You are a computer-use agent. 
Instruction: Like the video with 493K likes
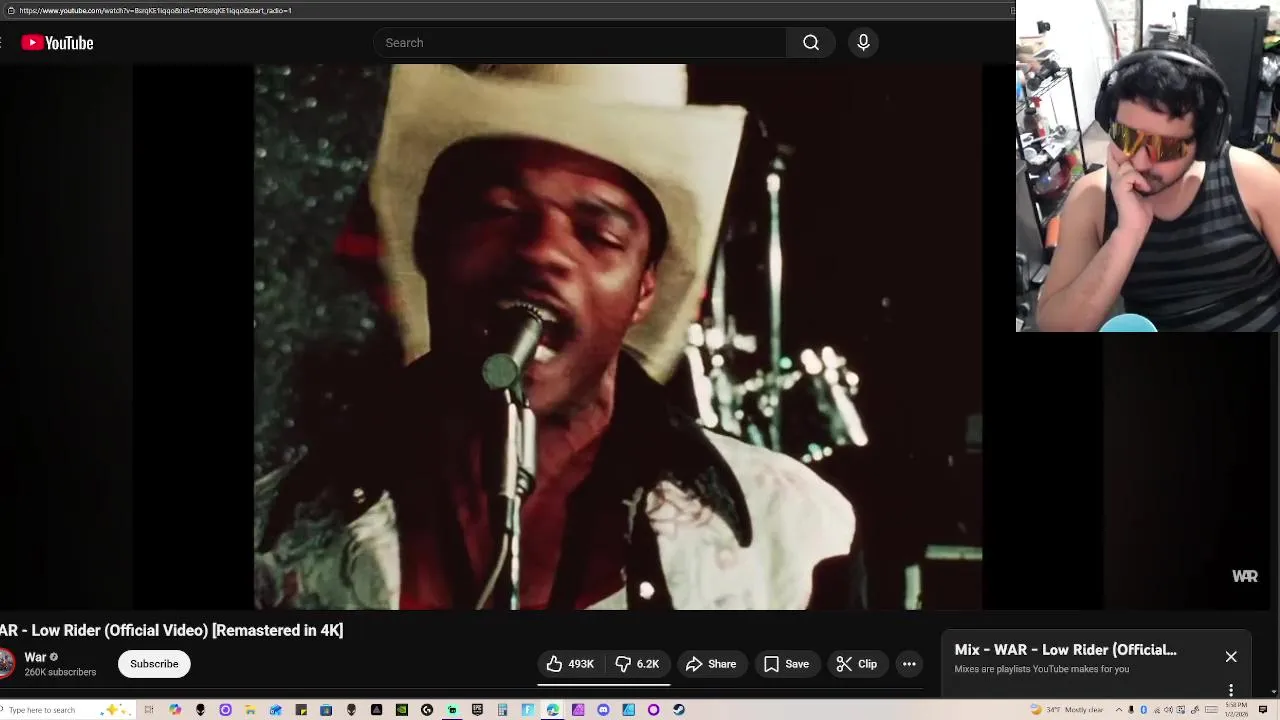click(x=570, y=664)
